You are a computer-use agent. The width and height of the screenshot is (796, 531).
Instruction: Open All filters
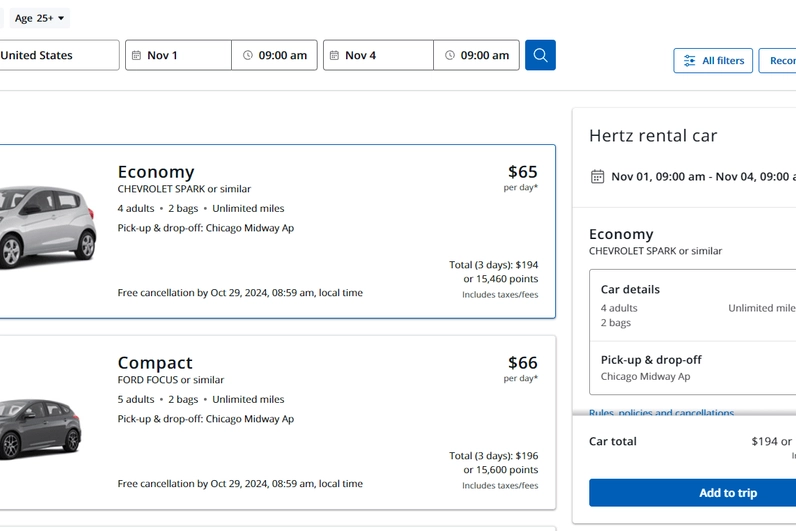point(713,61)
